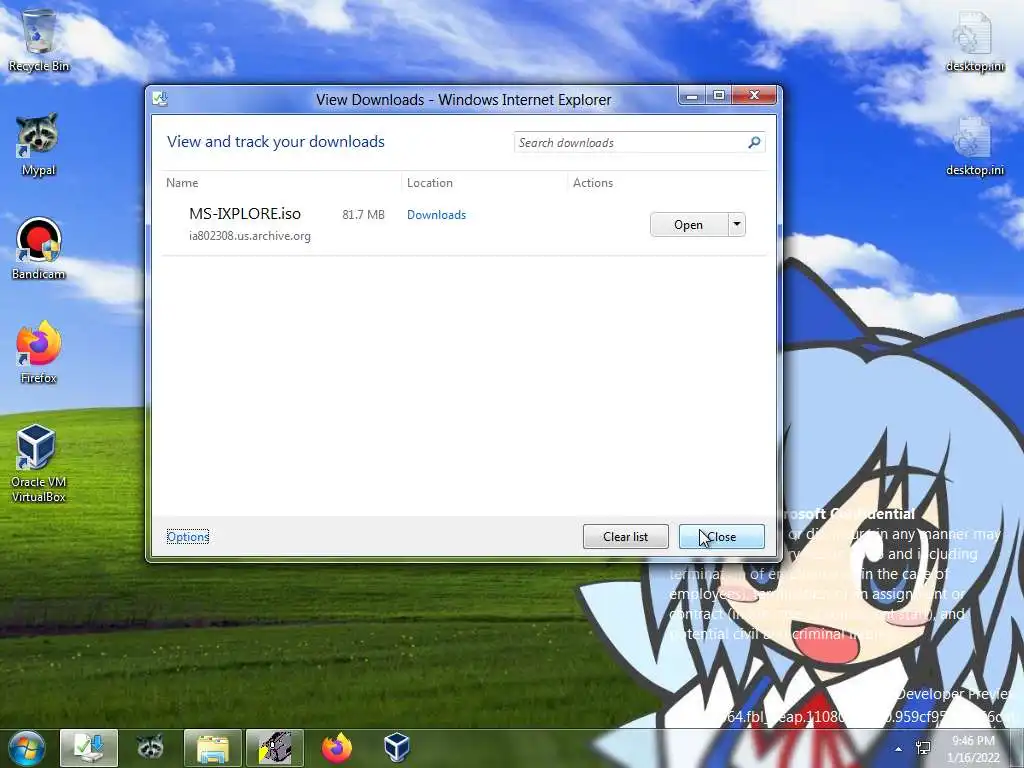
Task: Click the Location column header
Action: click(430, 183)
